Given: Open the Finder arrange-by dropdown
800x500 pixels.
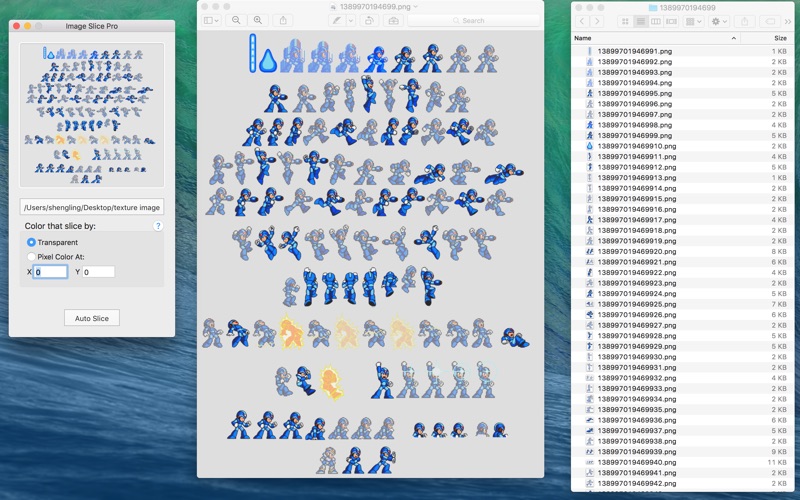Looking at the screenshot, I should 693,21.
